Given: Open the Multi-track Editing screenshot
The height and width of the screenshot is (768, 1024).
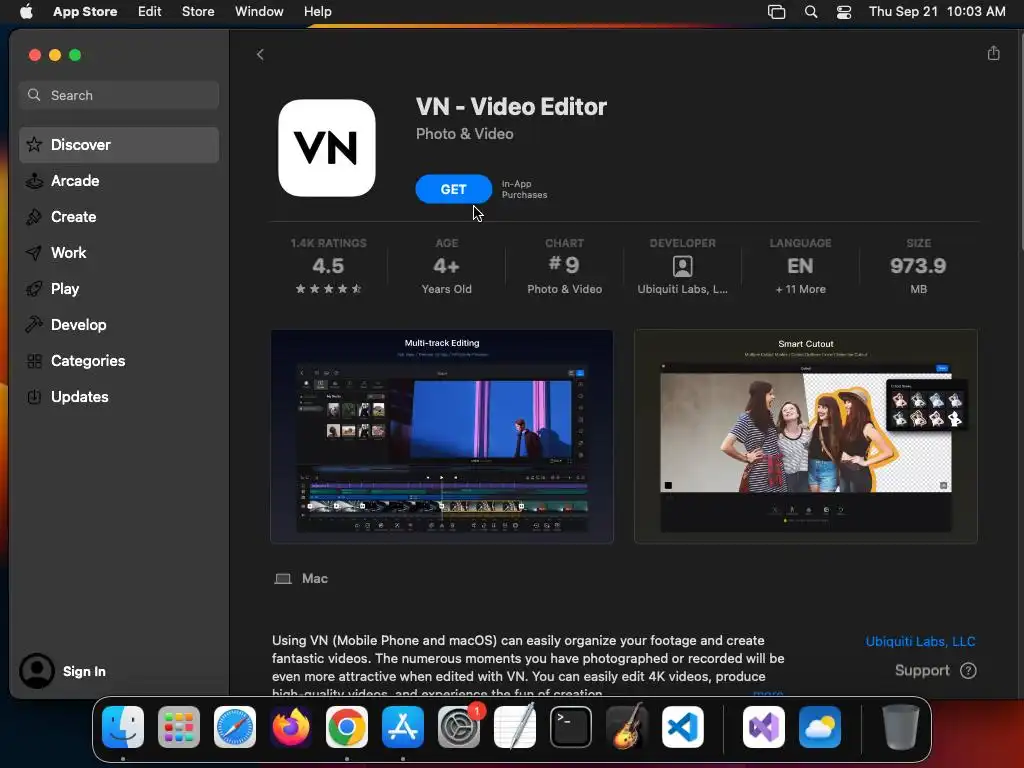Looking at the screenshot, I should point(442,436).
